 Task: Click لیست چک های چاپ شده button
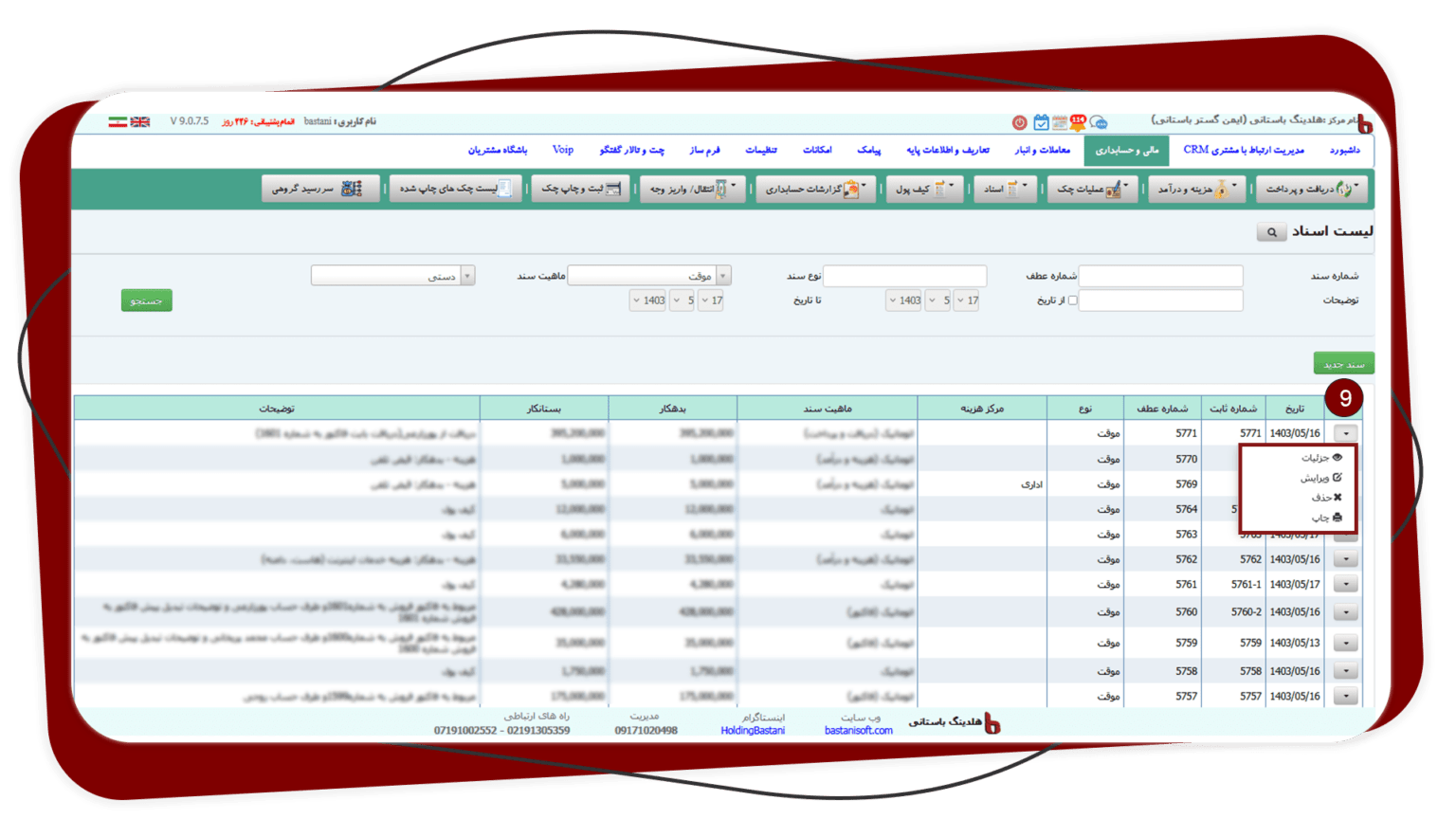(x=455, y=189)
